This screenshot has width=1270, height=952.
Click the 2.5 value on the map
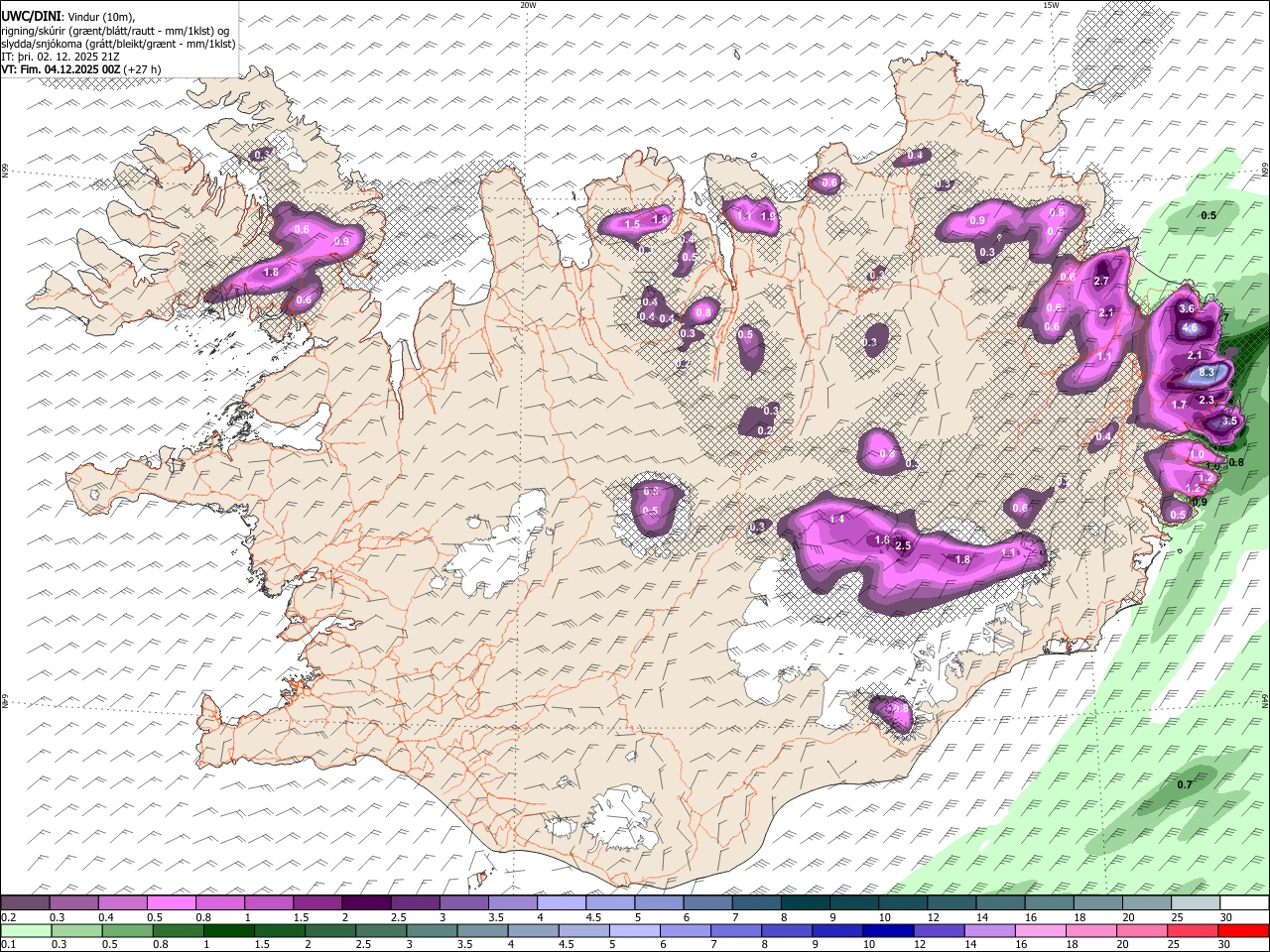point(903,545)
